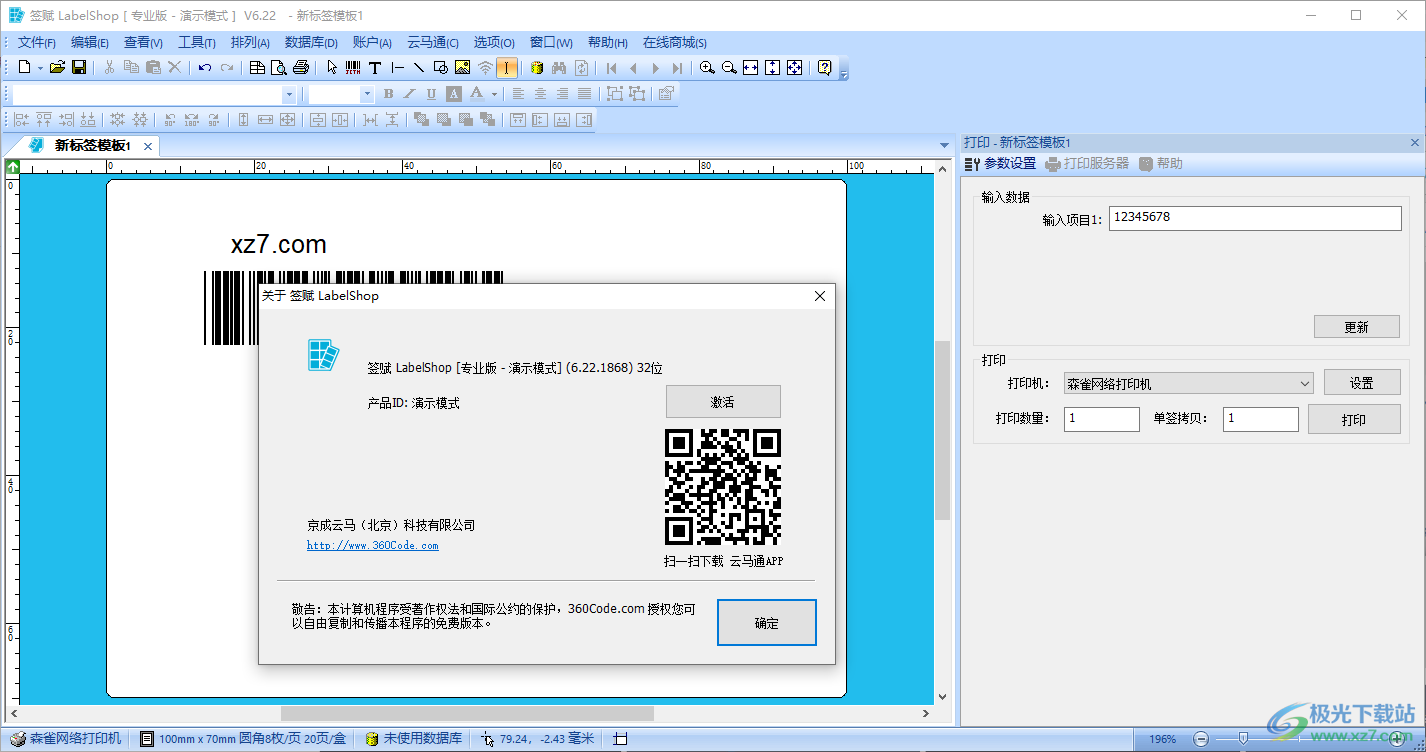
Task: Toggle the highlighted text cursor tool
Action: pos(507,68)
